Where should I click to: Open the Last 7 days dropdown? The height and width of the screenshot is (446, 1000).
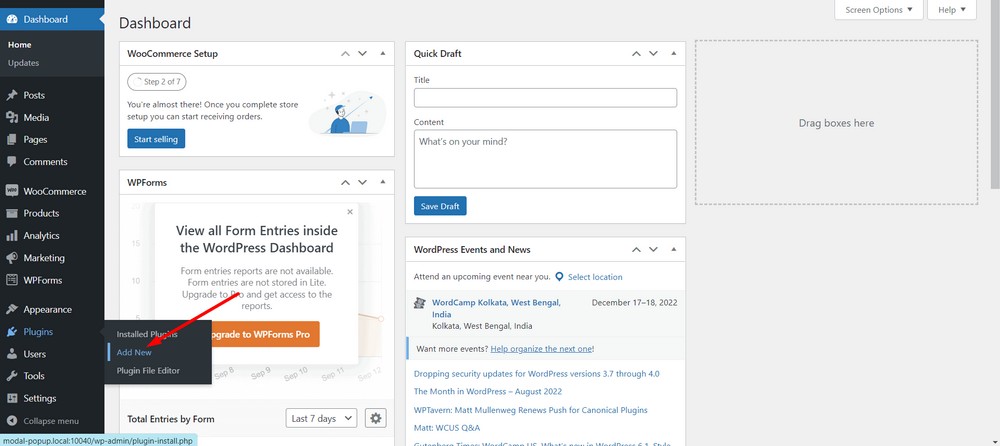coord(321,419)
